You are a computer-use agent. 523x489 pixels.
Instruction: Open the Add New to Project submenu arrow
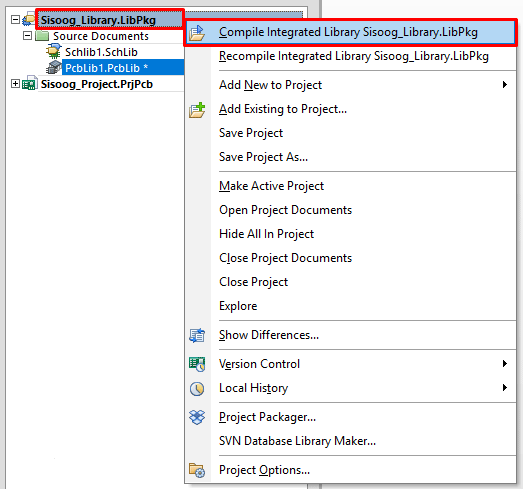click(505, 85)
